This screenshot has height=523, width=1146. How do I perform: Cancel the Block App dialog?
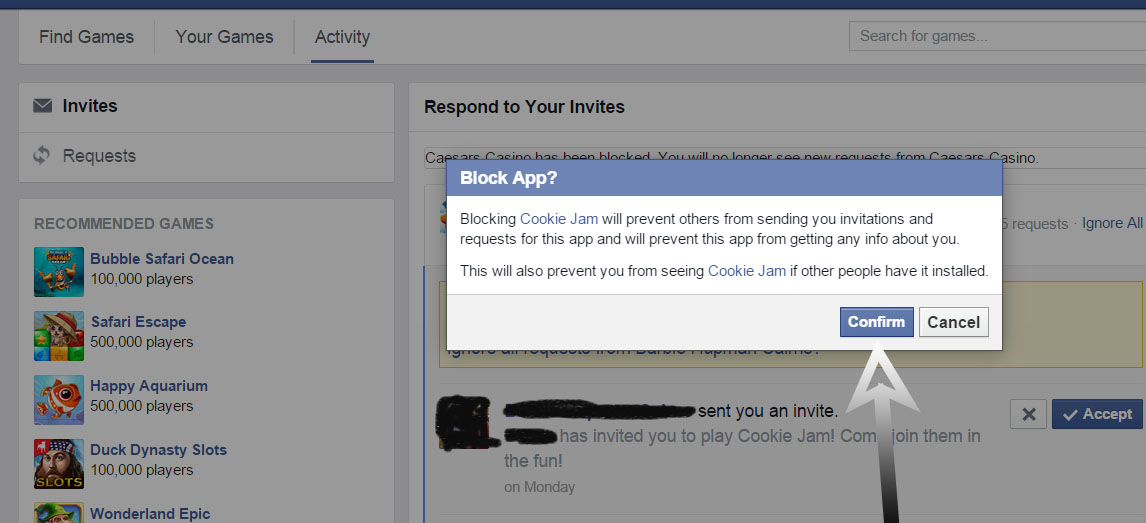click(x=953, y=322)
